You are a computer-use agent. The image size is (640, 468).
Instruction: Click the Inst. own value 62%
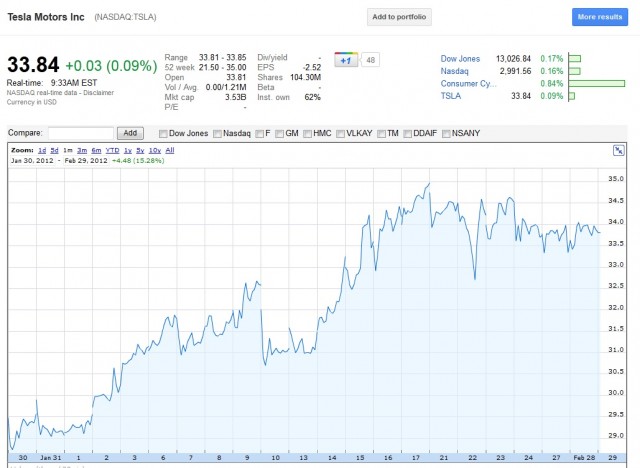[x=313, y=97]
